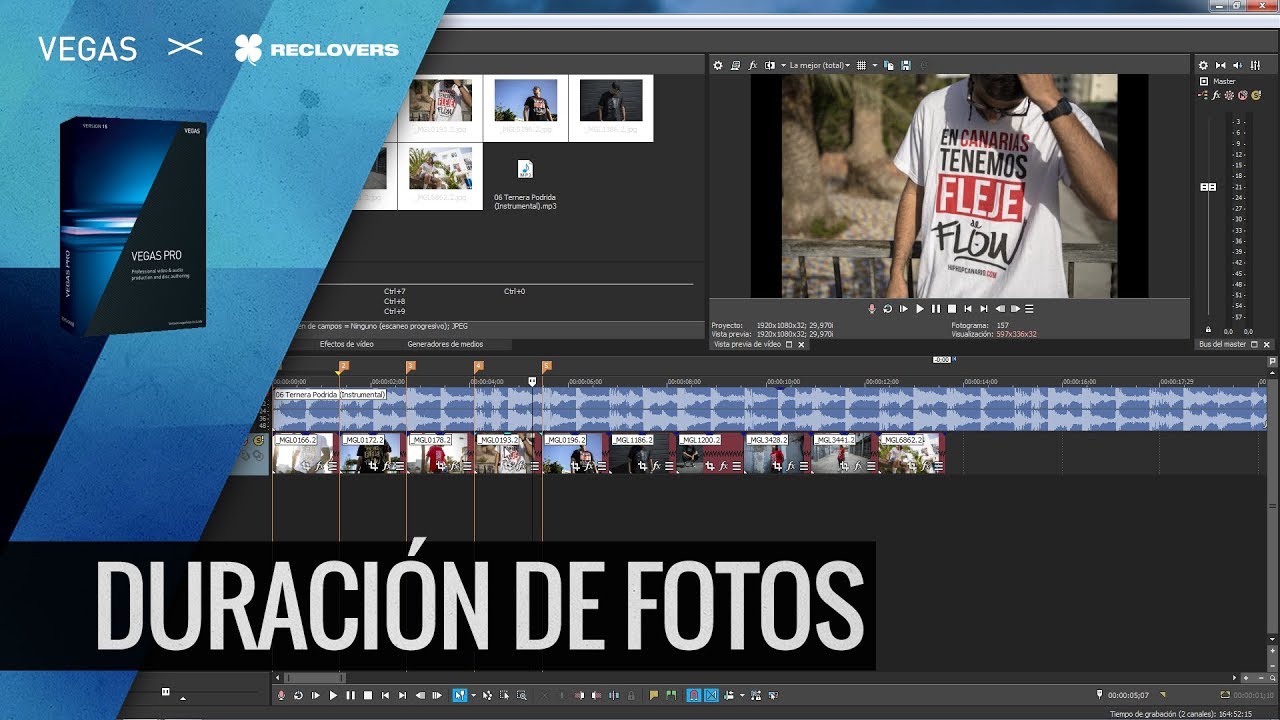Screen dimensions: 1280x720
Task: Toggle grid overlay icon in preview toolbar
Action: point(861,65)
